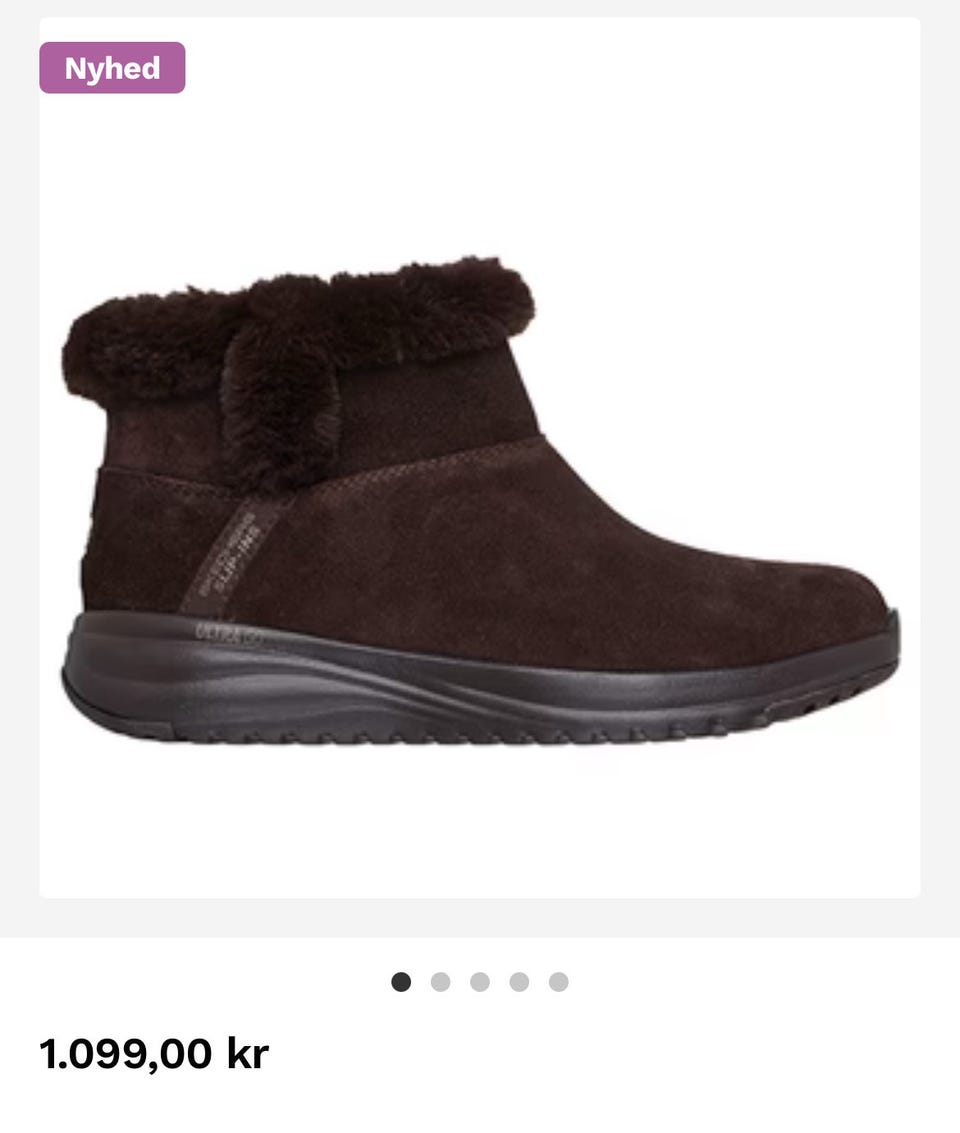
Task: Click the 1.099,00 kr price text
Action: pyautogui.click(x=154, y=1054)
